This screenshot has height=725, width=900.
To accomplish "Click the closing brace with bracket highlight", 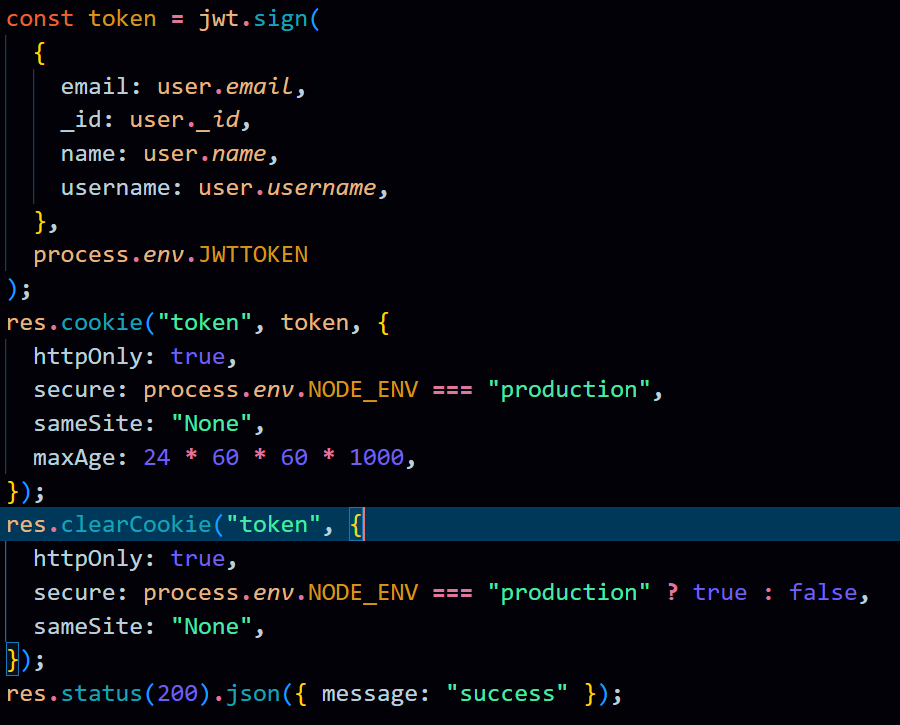I will coord(10,659).
